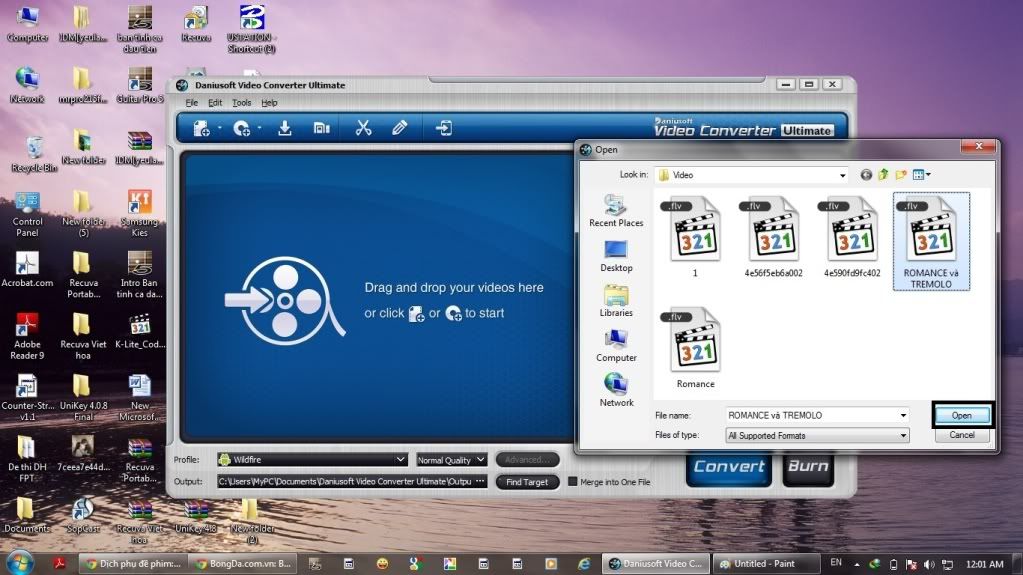Open SopCast desktop icon
Image resolution: width=1023 pixels, height=575 pixels.
(x=83, y=516)
